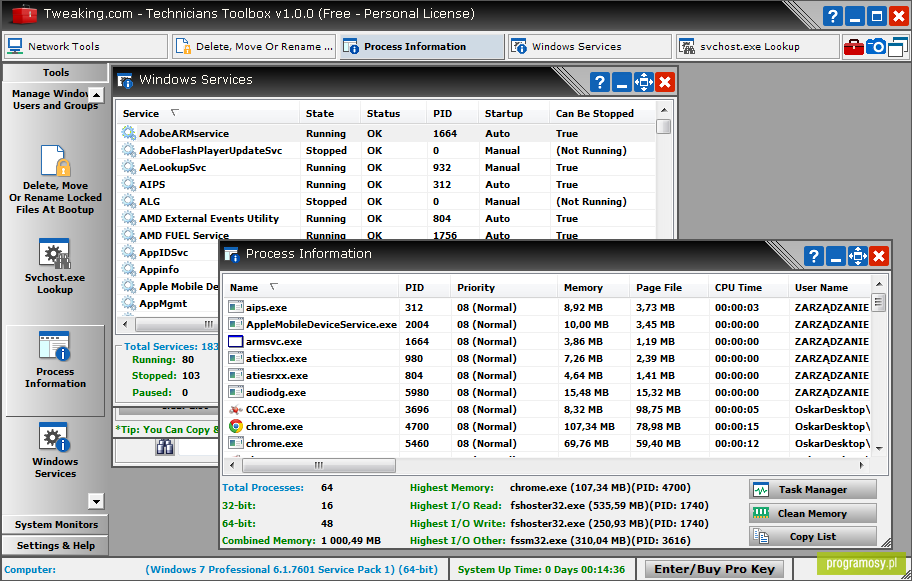Image resolution: width=912 pixels, height=581 pixels.
Task: Launch Svchost.exe Lookup from the sidebar
Action: tap(55, 266)
